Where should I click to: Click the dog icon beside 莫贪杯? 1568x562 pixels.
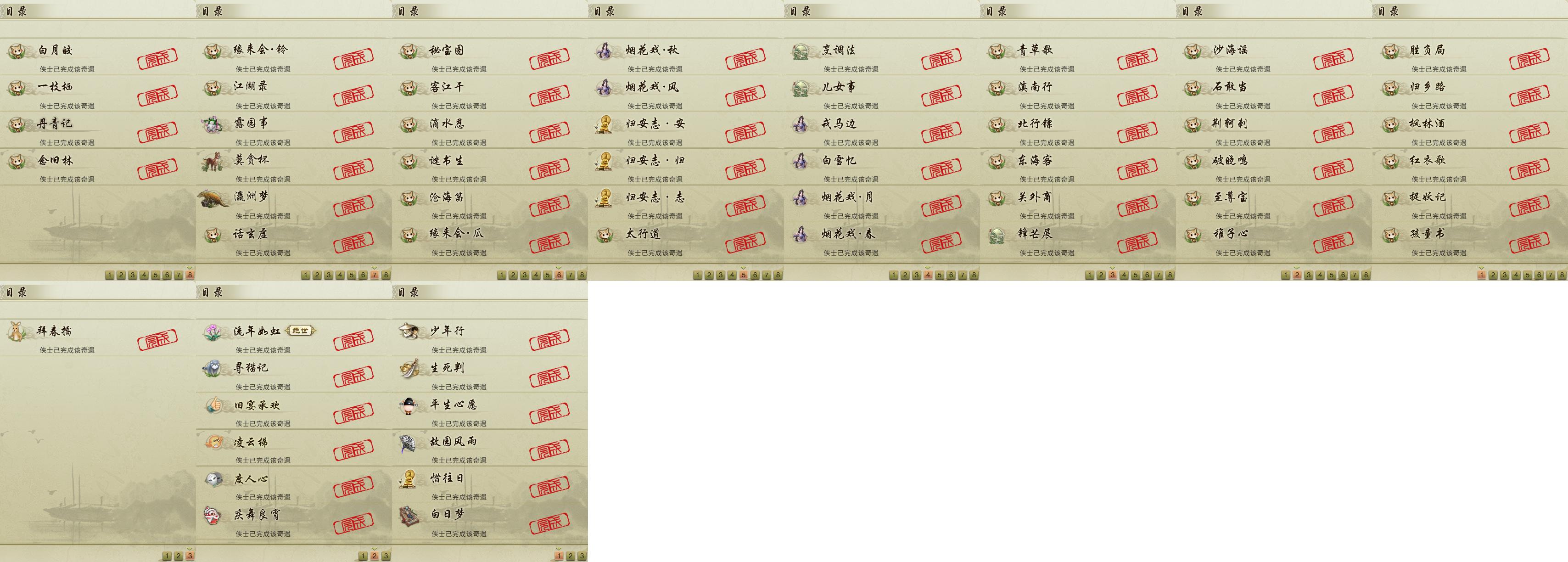tap(213, 162)
